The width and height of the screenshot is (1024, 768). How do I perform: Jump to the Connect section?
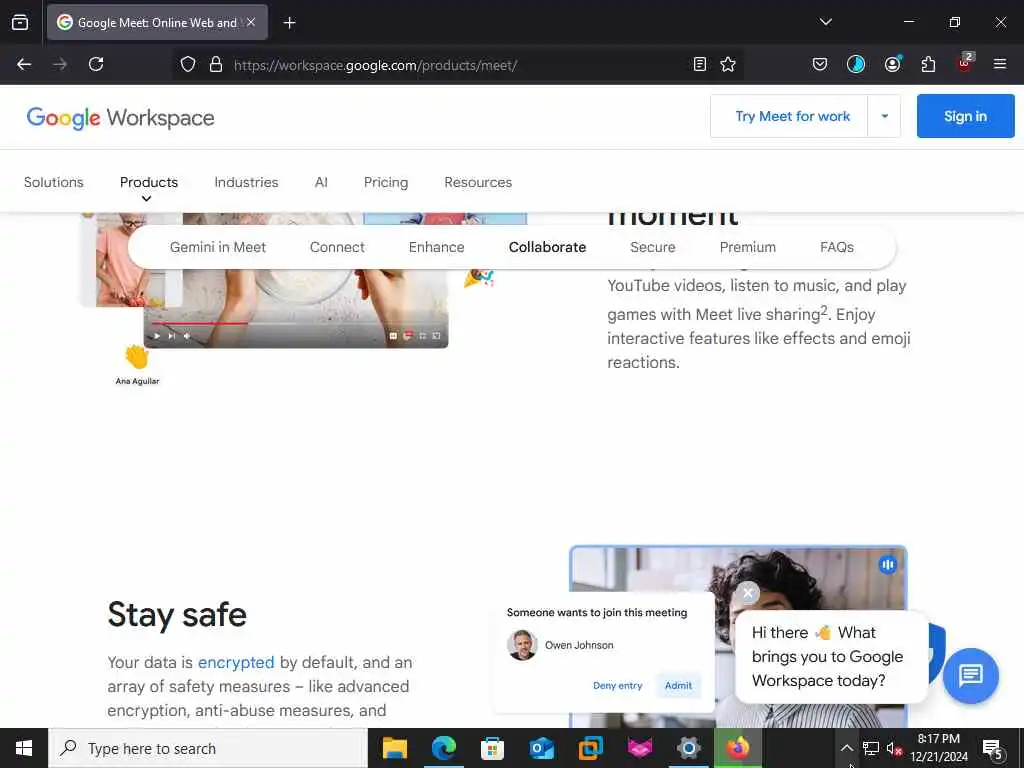click(x=337, y=248)
